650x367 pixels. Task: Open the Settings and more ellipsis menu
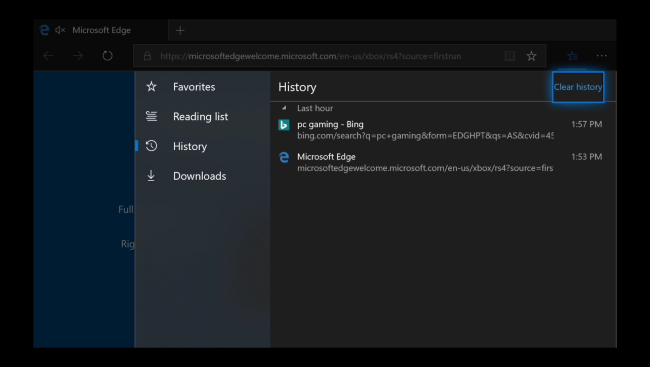(601, 56)
